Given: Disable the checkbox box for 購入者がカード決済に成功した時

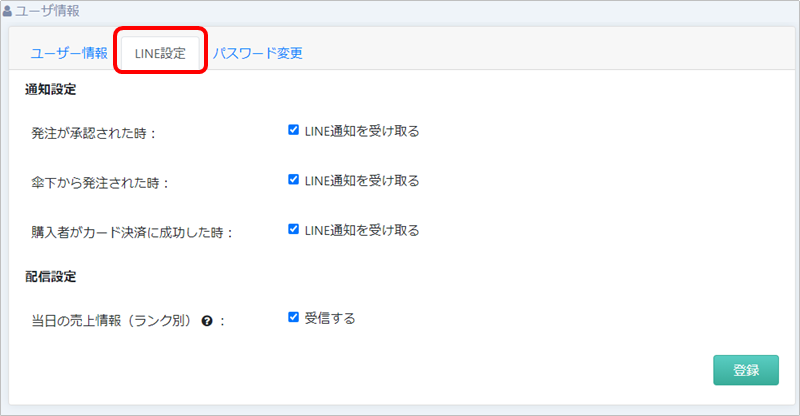Looking at the screenshot, I should click(293, 229).
